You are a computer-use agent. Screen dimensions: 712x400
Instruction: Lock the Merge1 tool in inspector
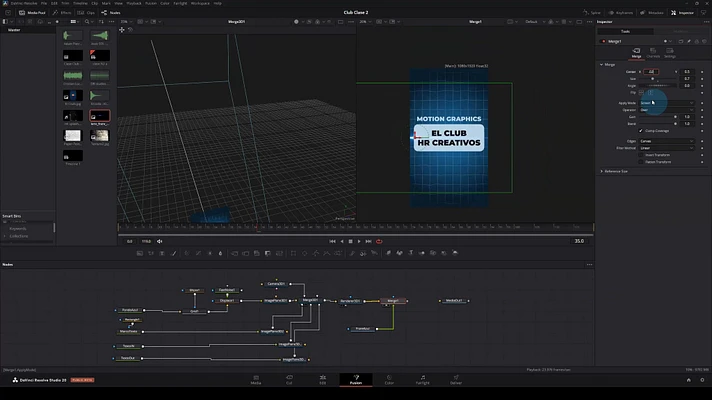pyautogui.click(x=697, y=41)
